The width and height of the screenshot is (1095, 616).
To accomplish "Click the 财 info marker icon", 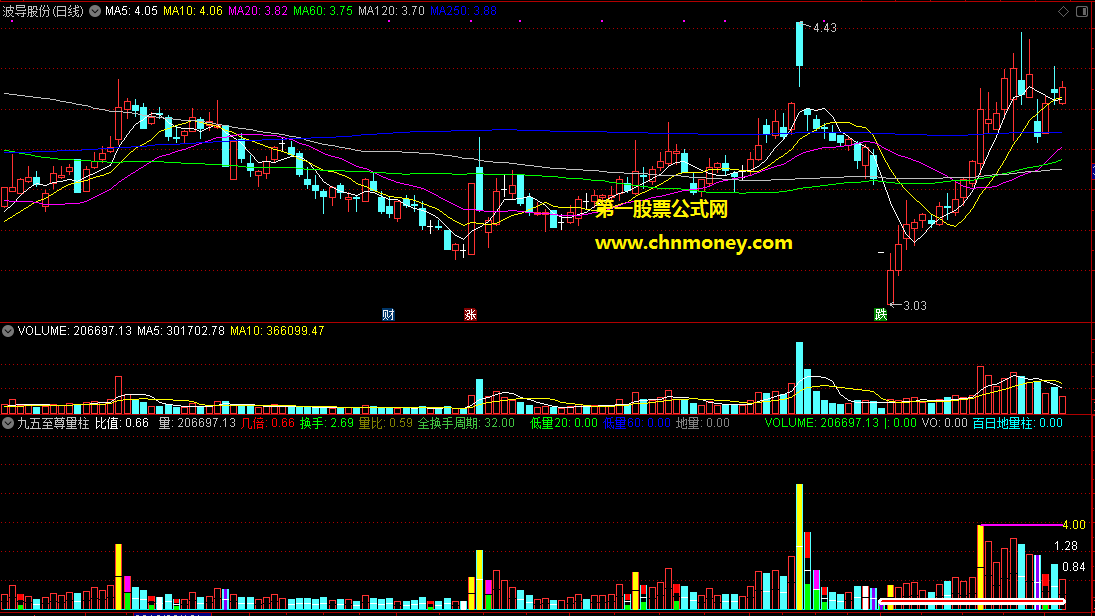I will tap(388, 315).
